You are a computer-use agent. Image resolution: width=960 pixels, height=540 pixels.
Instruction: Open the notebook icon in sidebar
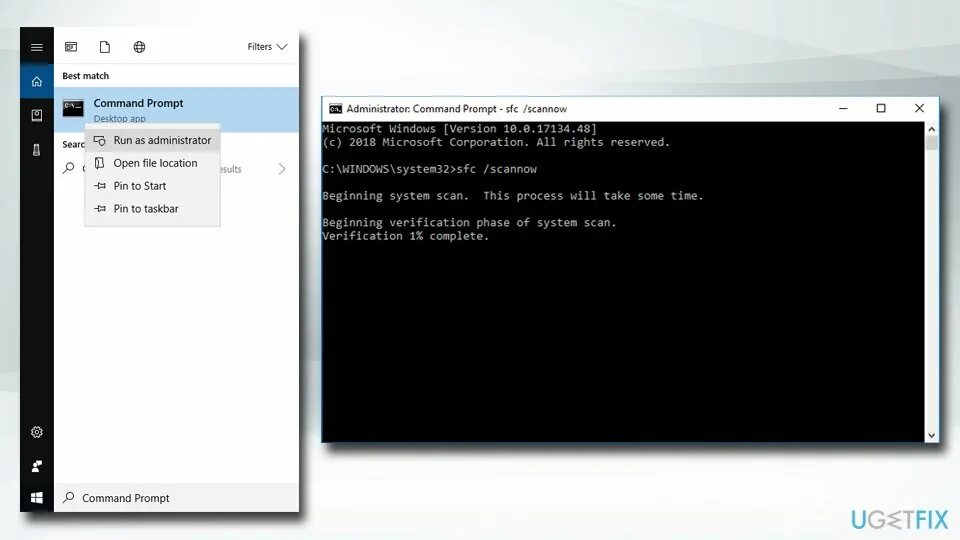tap(37, 115)
